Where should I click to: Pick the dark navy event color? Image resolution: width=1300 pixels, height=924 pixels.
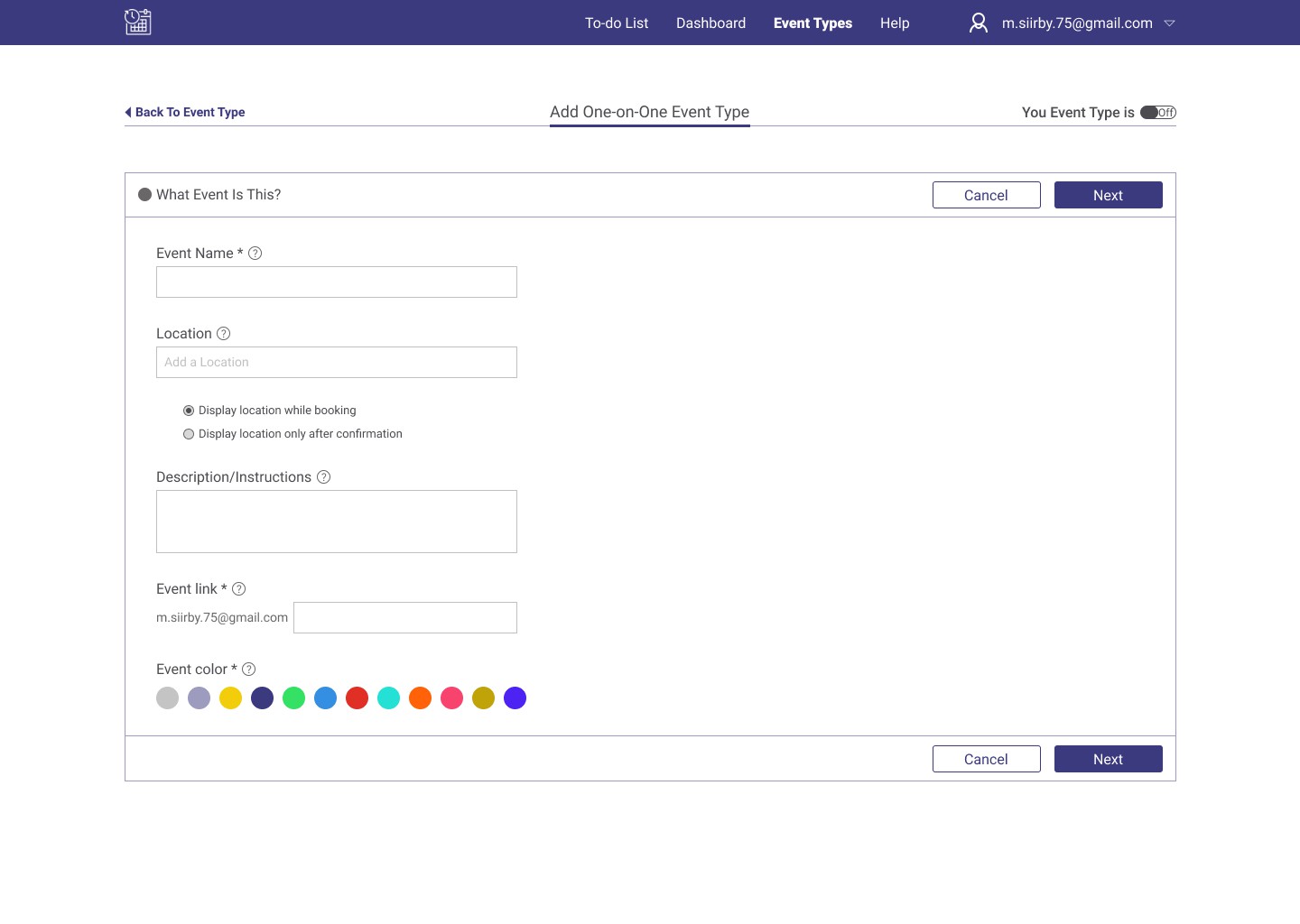tap(263, 698)
